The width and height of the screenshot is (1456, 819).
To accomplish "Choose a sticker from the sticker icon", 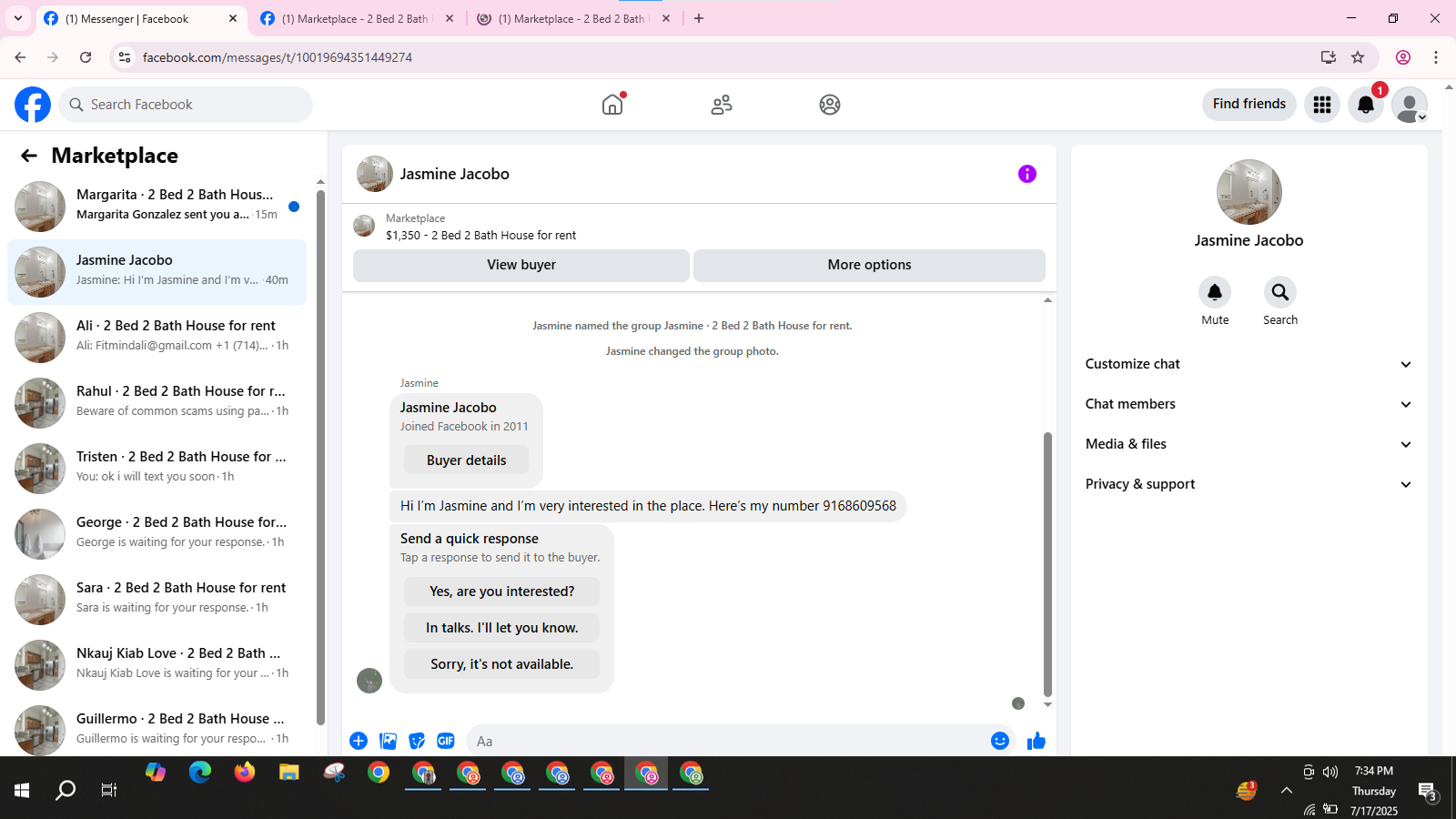I will click(417, 741).
